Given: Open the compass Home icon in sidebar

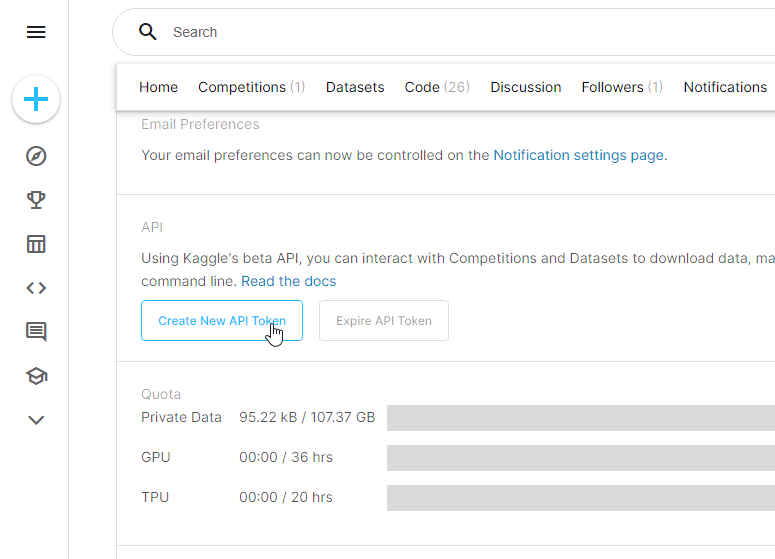Looking at the screenshot, I should point(36,156).
